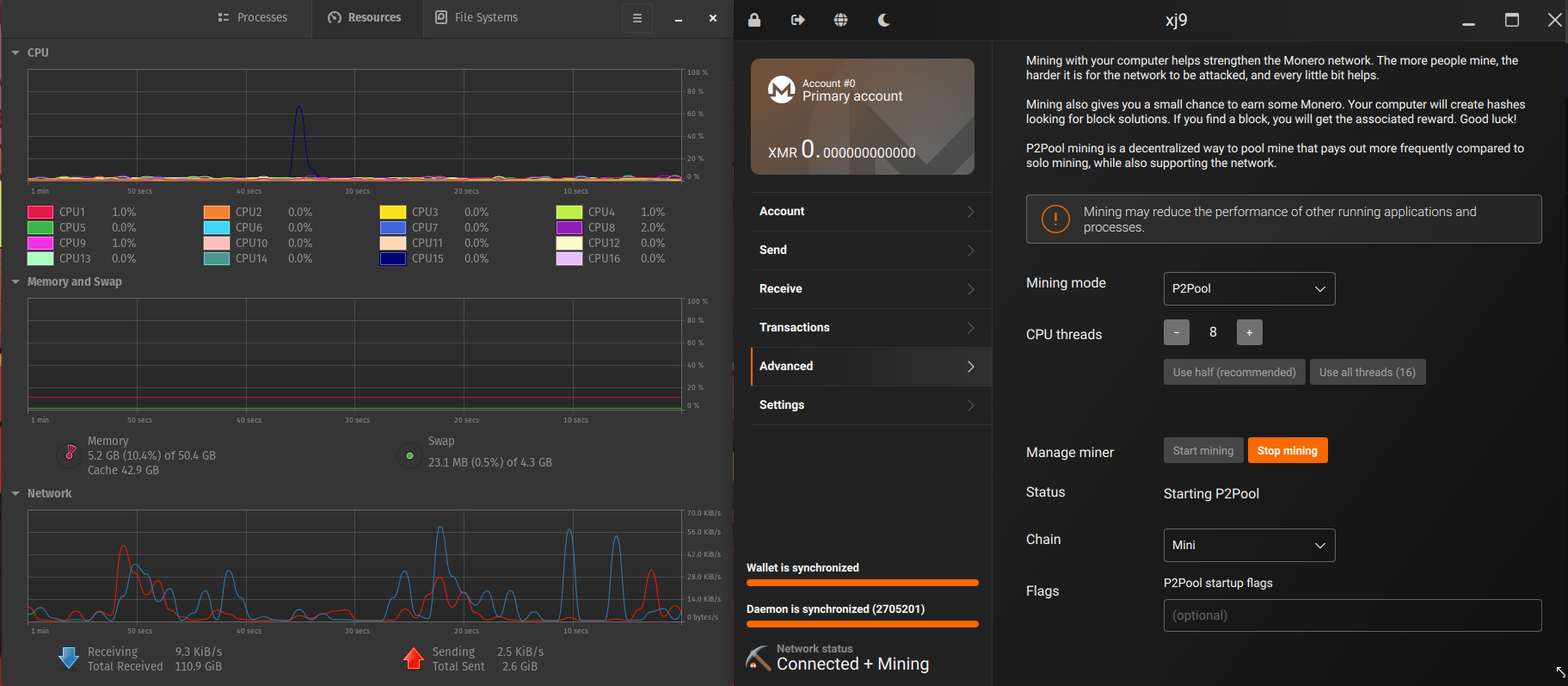Click the blue Receiving down-arrow icon
Screen dimensions: 1568x686
(x=69, y=658)
